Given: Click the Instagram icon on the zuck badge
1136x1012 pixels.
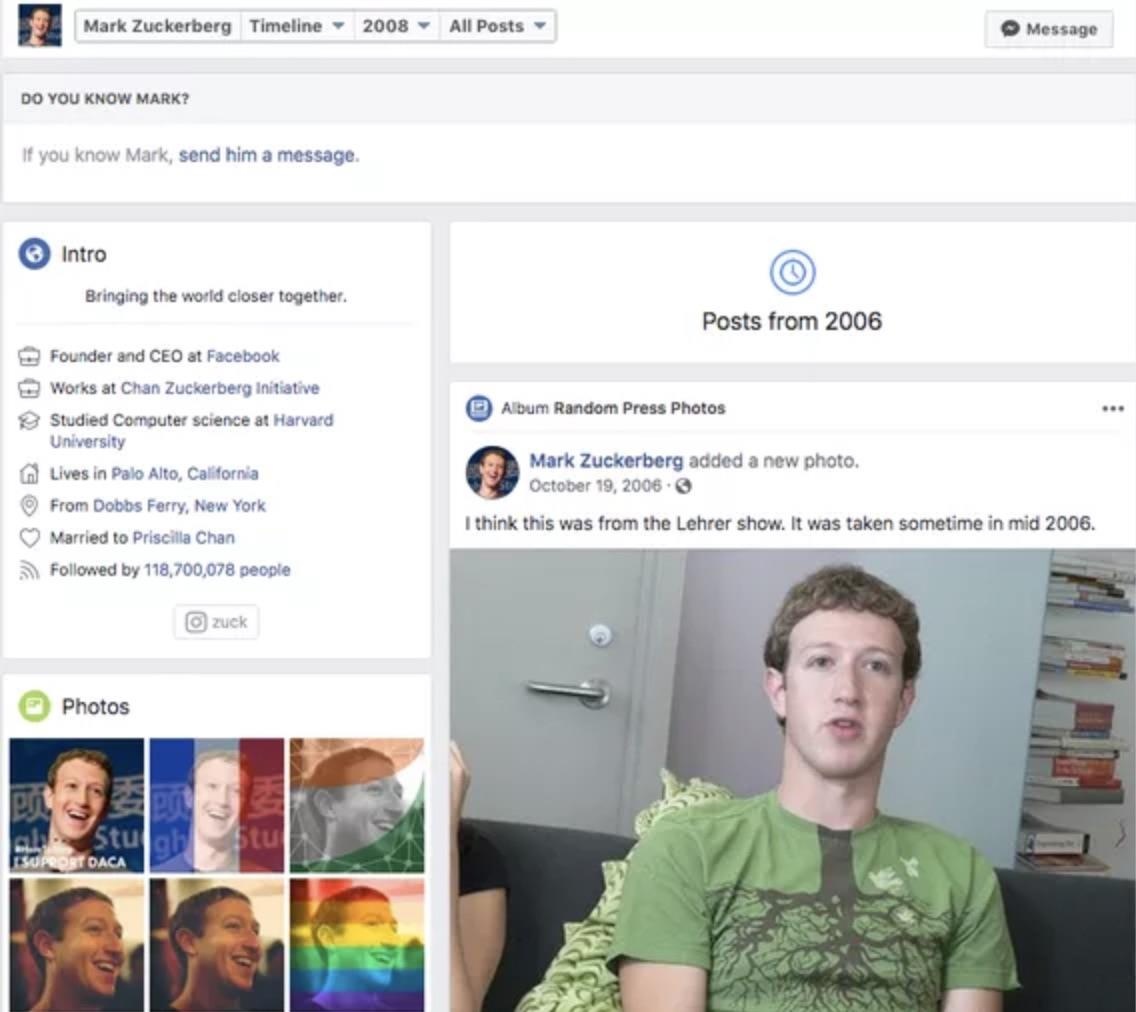Looking at the screenshot, I should [x=198, y=621].
